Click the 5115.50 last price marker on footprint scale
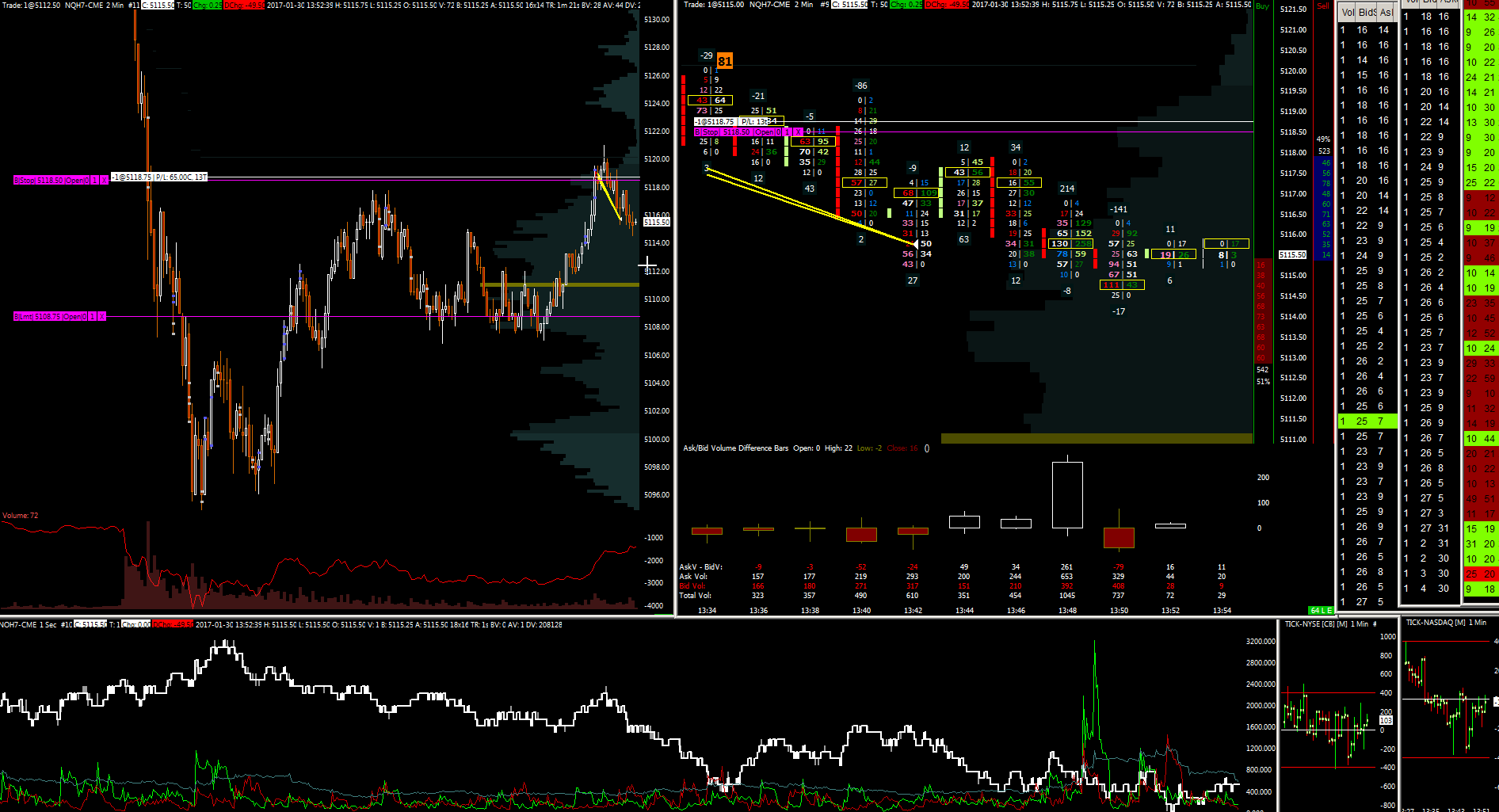The image size is (1499, 812). pyautogui.click(x=1292, y=255)
